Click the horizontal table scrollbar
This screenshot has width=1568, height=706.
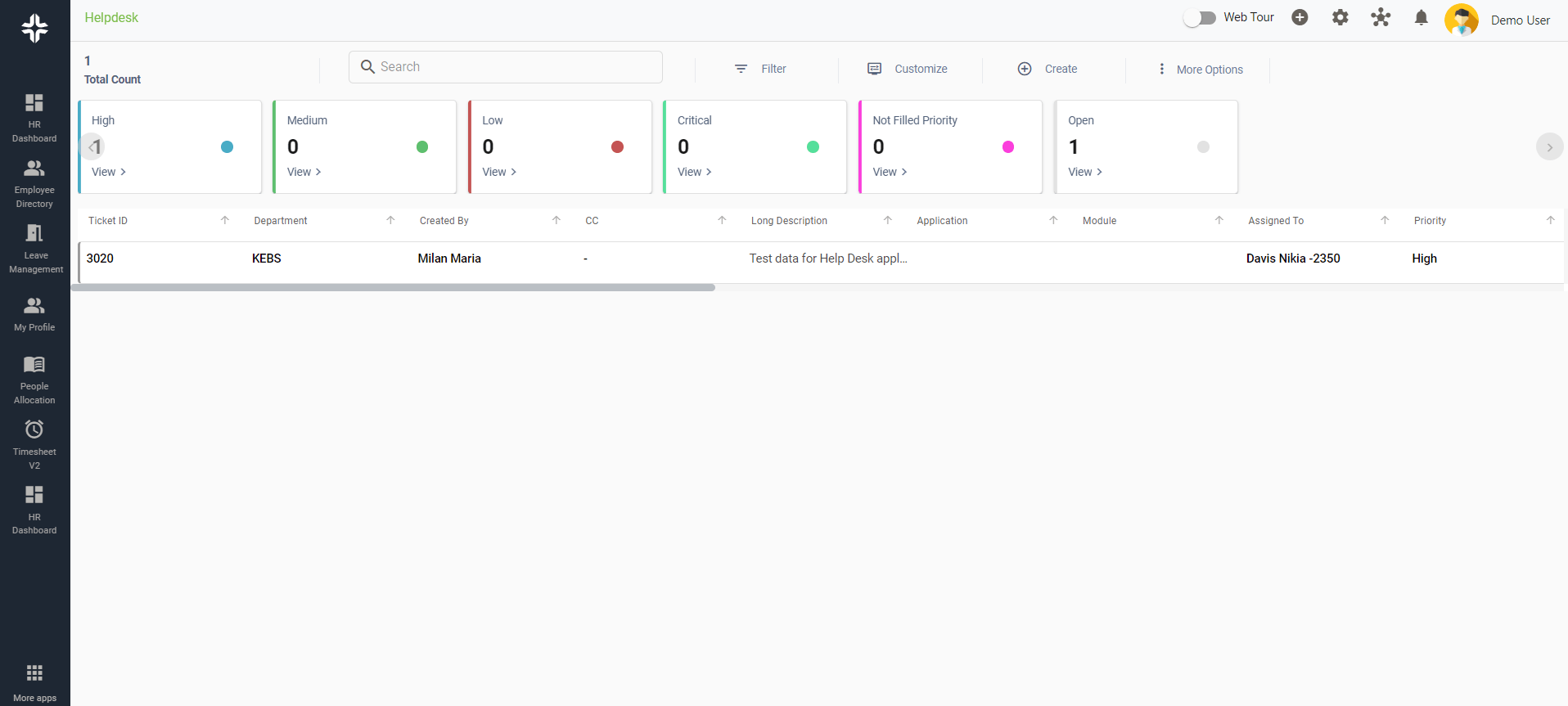393,288
